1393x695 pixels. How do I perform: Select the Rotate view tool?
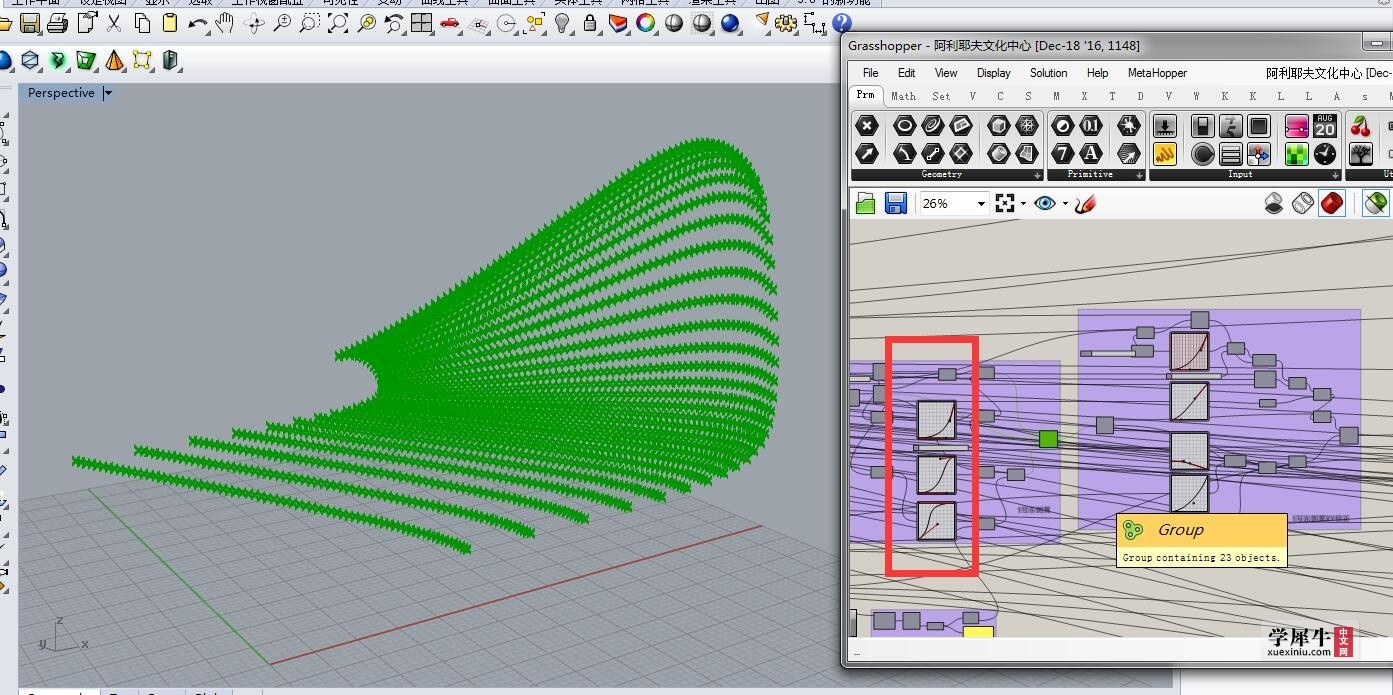click(x=254, y=22)
